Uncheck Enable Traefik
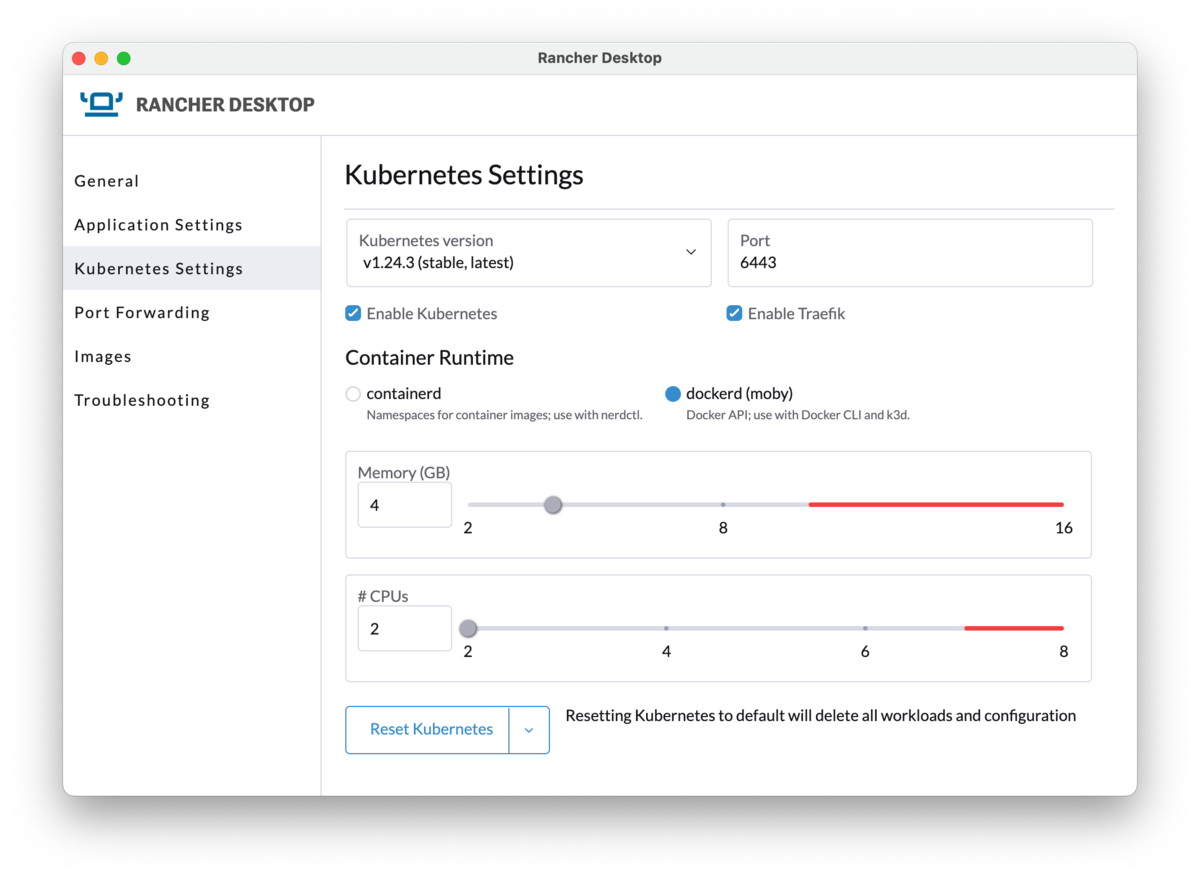This screenshot has height=879, width=1200. click(734, 313)
